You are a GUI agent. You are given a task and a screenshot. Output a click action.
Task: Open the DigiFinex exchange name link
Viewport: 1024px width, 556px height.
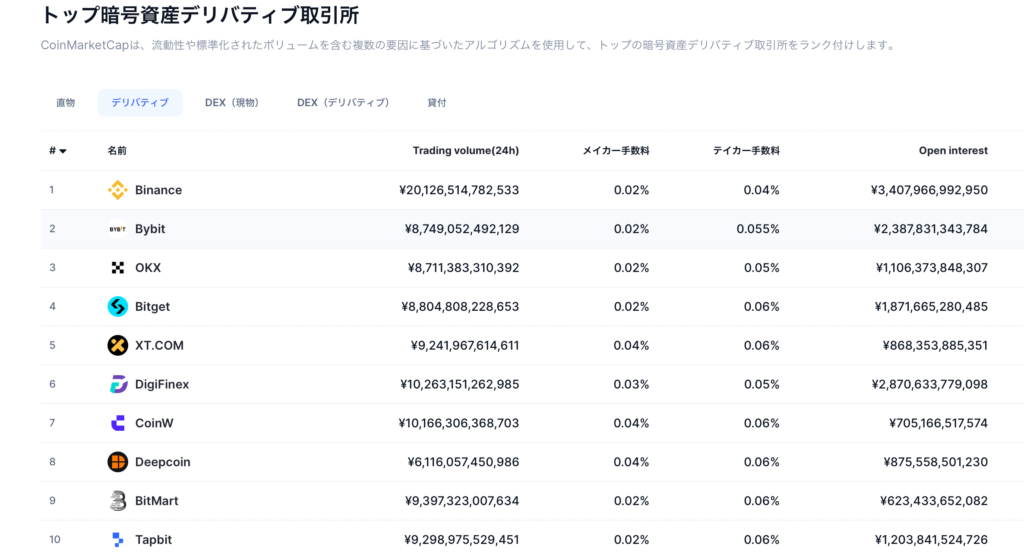pos(162,385)
